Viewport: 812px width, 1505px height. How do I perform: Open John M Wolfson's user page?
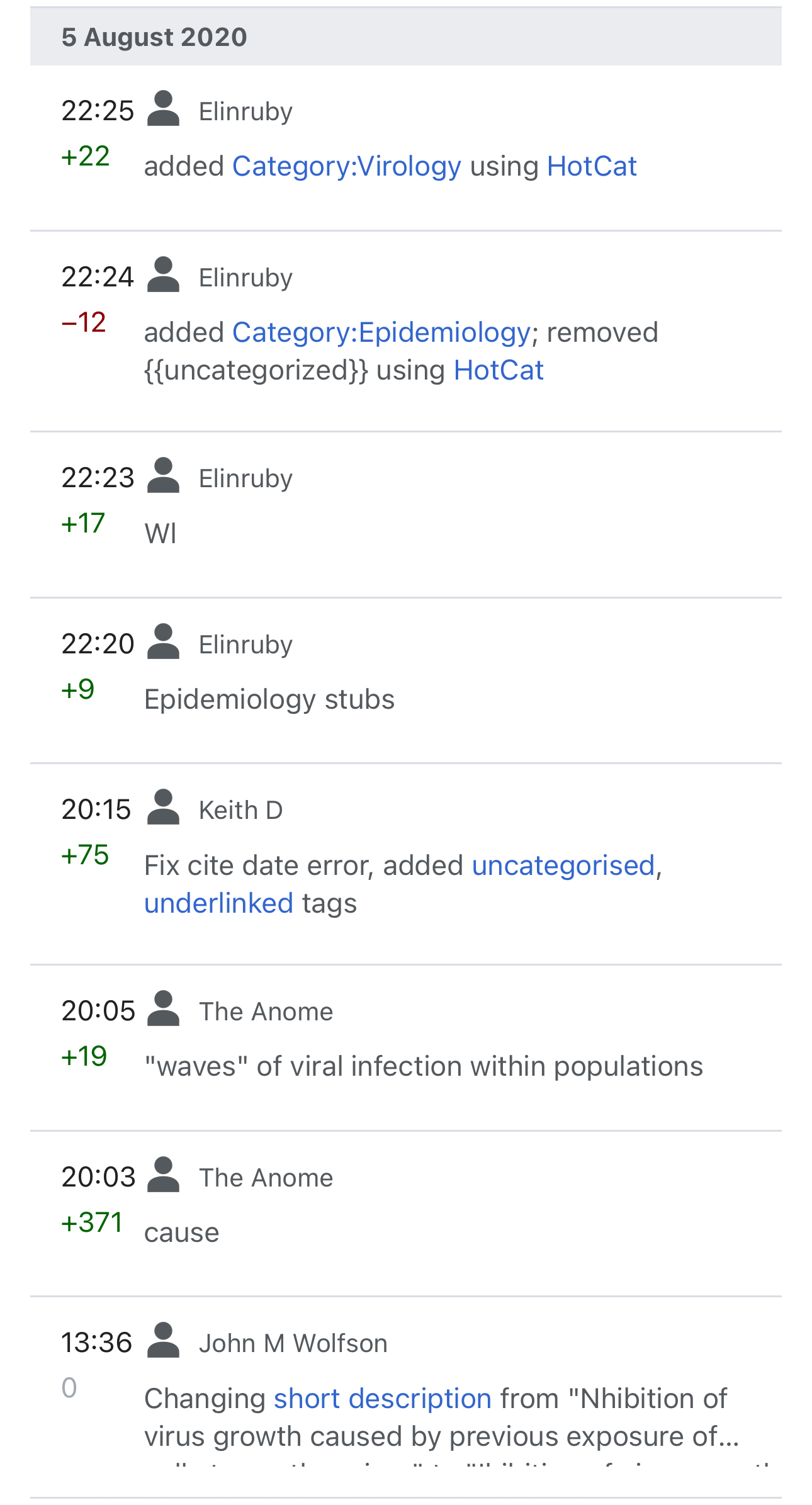[293, 1343]
